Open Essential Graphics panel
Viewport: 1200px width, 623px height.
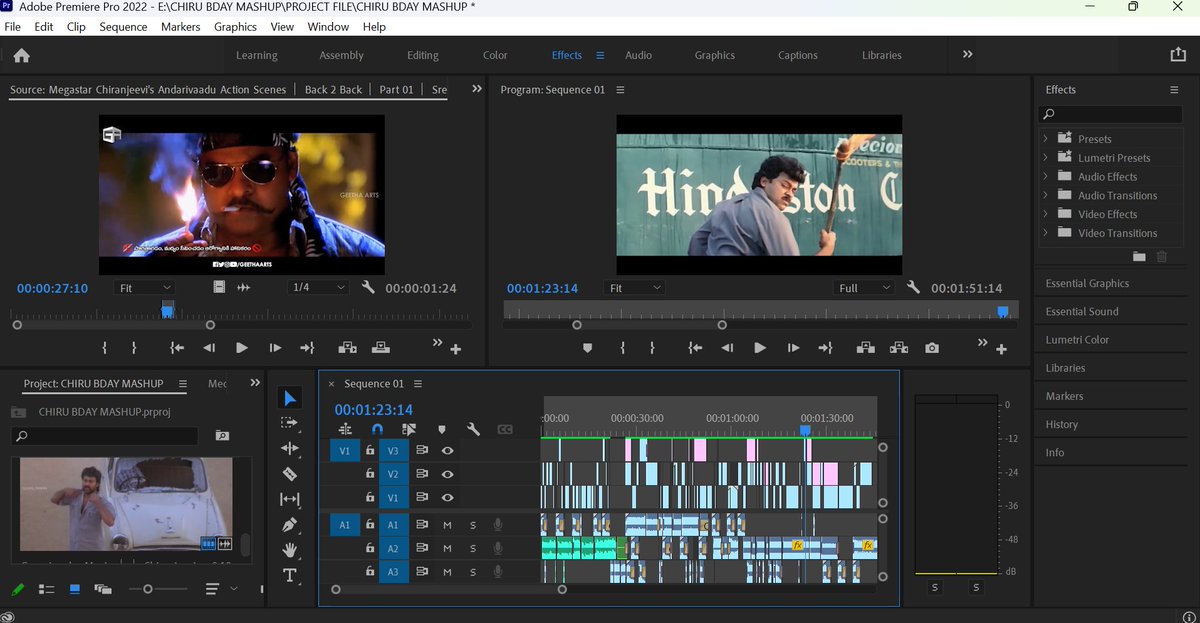[1087, 284]
